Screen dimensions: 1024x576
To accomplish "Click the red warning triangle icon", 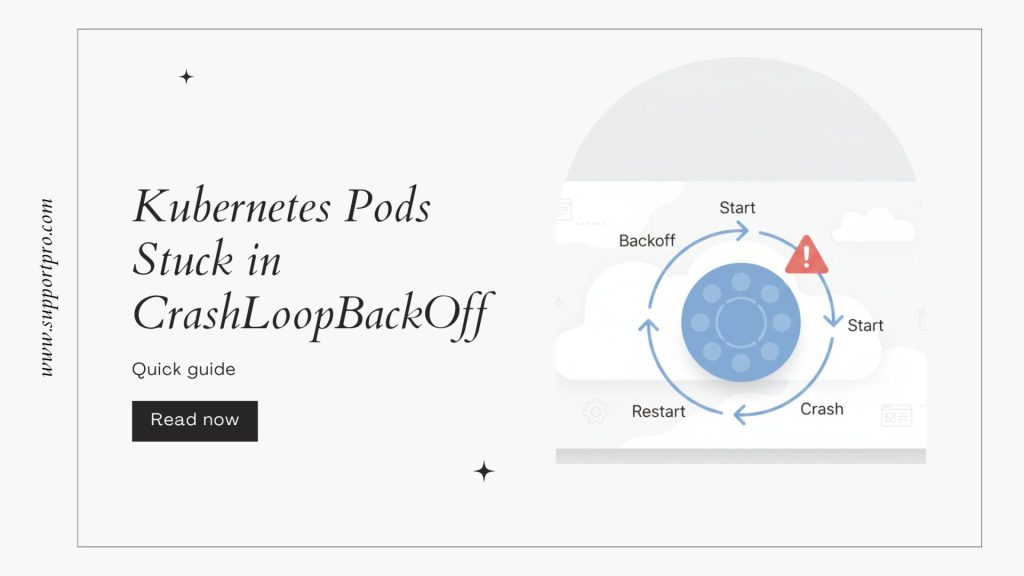I will point(806,257).
